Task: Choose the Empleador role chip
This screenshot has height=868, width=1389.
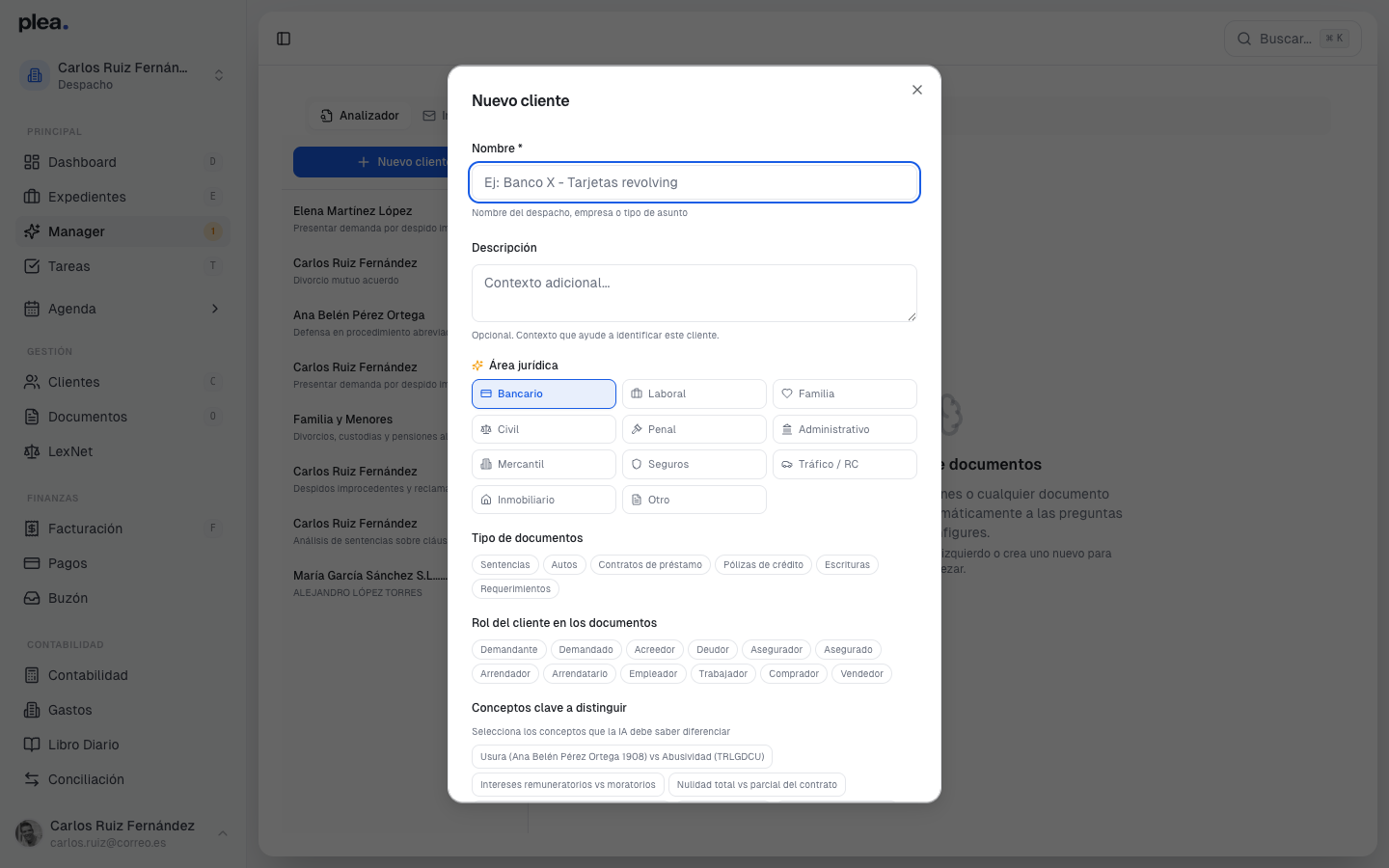Action: point(653,674)
